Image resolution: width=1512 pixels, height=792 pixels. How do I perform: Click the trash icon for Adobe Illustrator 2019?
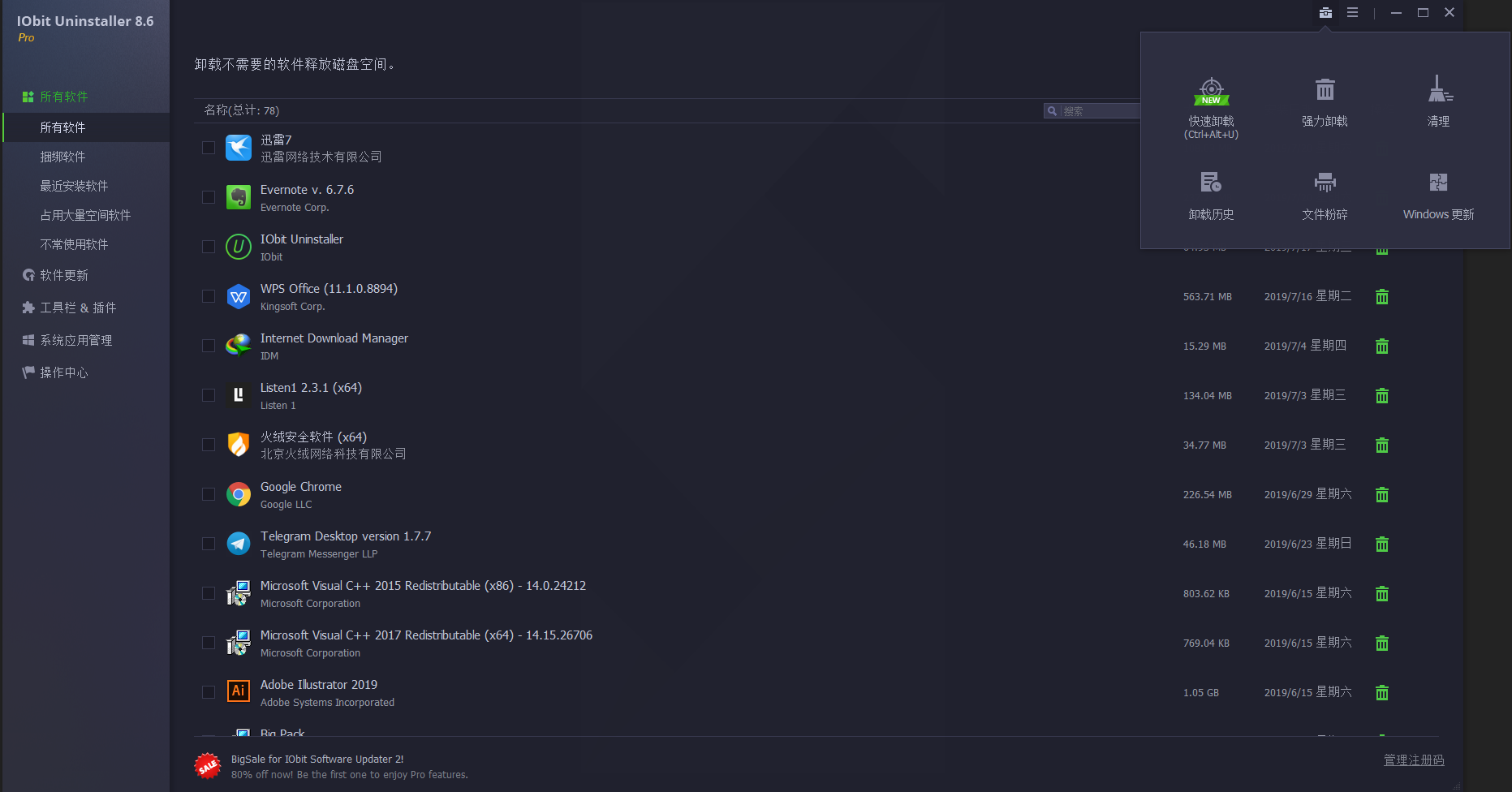(x=1382, y=693)
